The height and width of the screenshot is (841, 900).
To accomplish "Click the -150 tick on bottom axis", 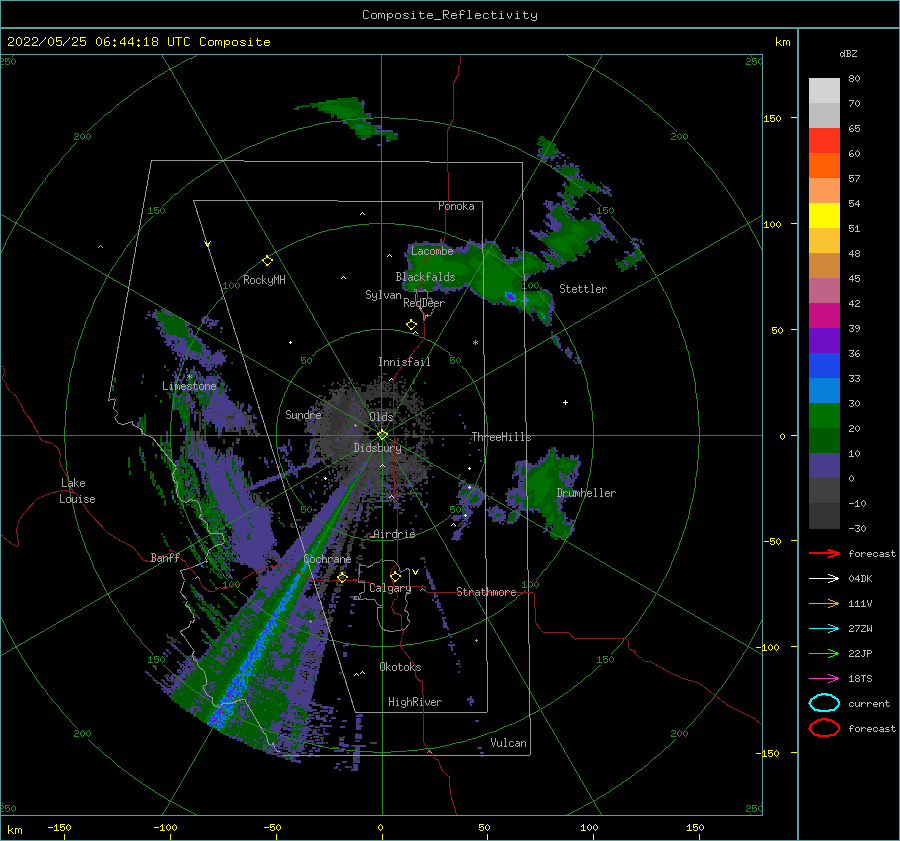I will 59,827.
